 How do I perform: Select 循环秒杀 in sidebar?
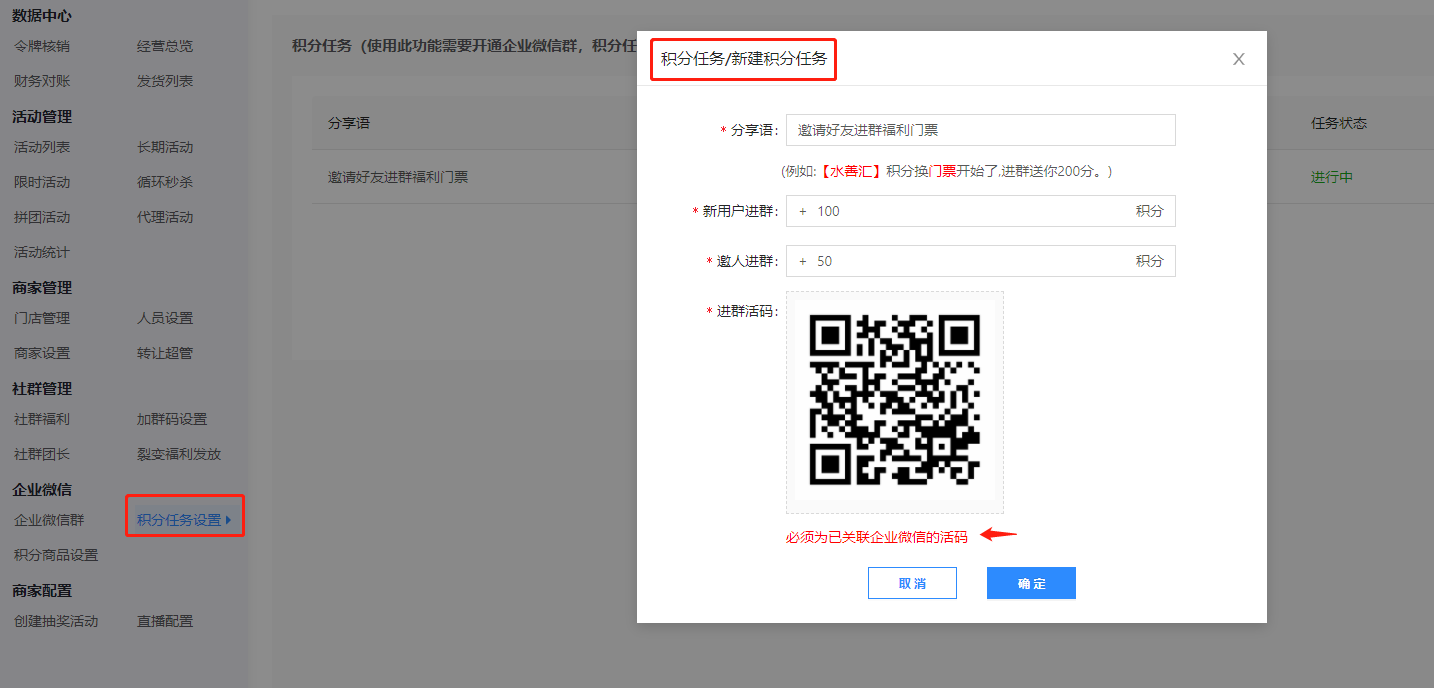tap(165, 182)
